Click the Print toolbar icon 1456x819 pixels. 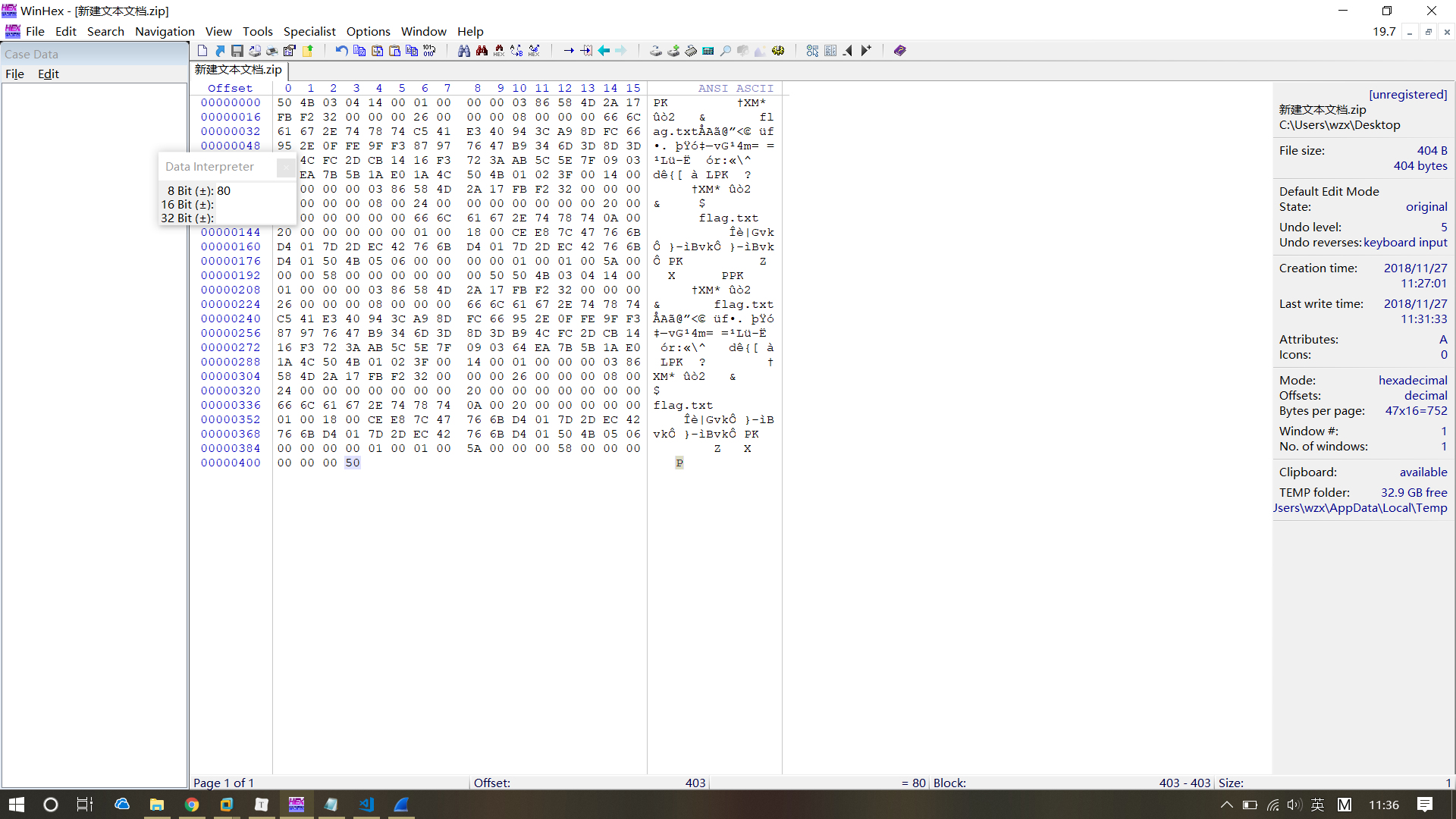coord(271,51)
